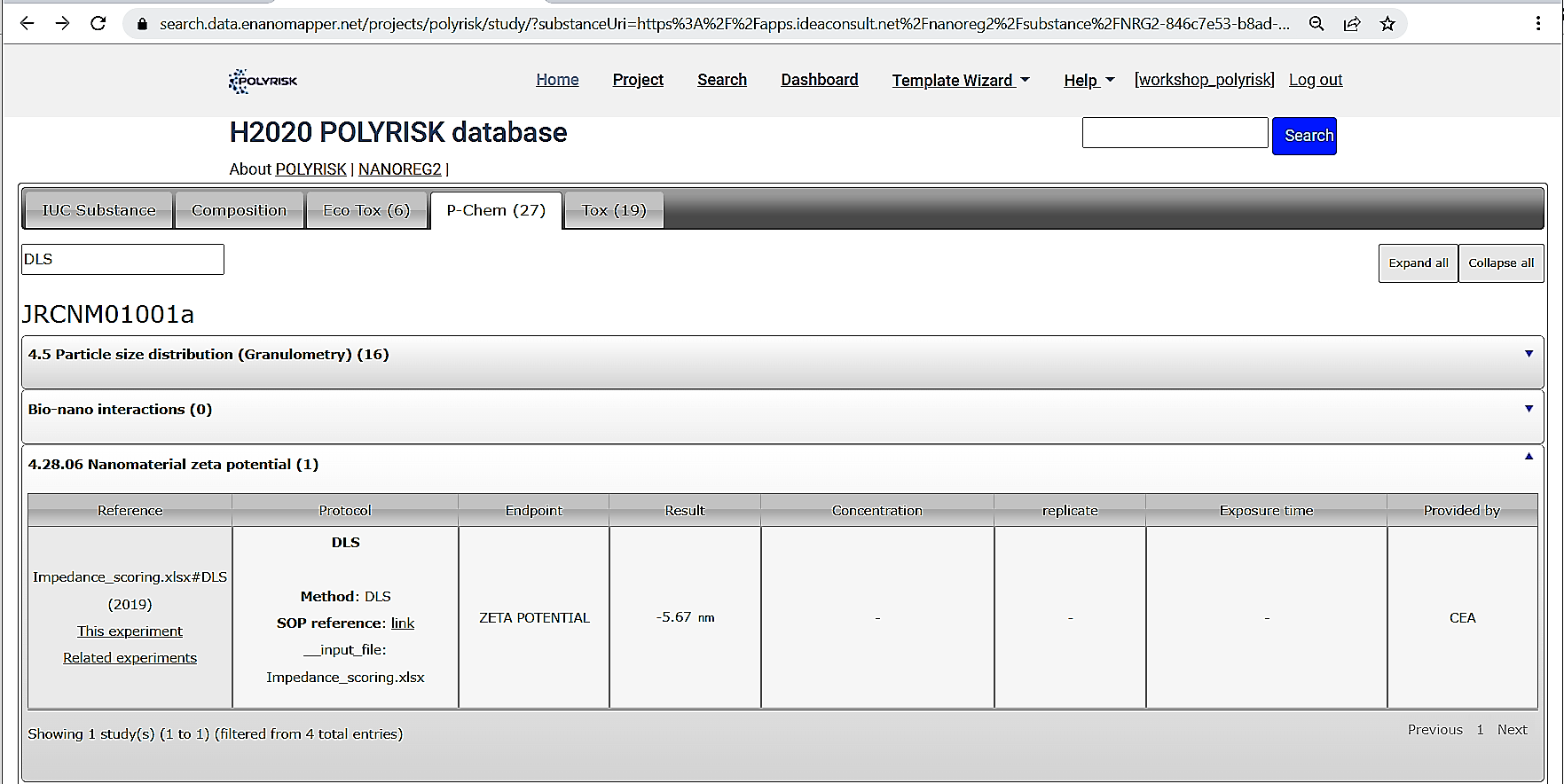The width and height of the screenshot is (1564, 784).
Task: Click the browser forward arrow
Action: tap(62, 24)
